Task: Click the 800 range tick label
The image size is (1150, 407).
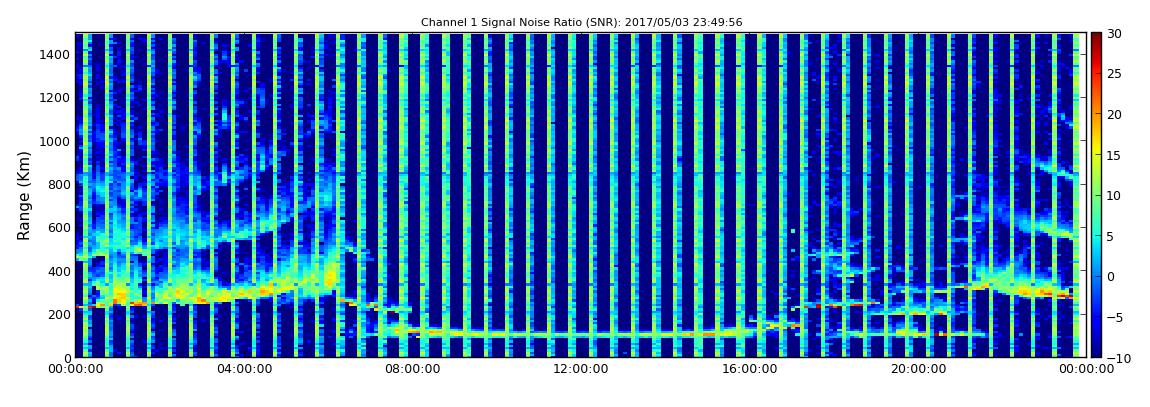Action: coord(58,184)
